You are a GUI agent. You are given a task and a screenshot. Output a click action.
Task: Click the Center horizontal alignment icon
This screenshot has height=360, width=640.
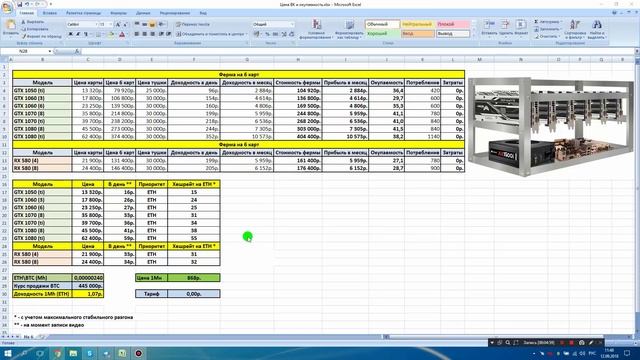point(144,34)
